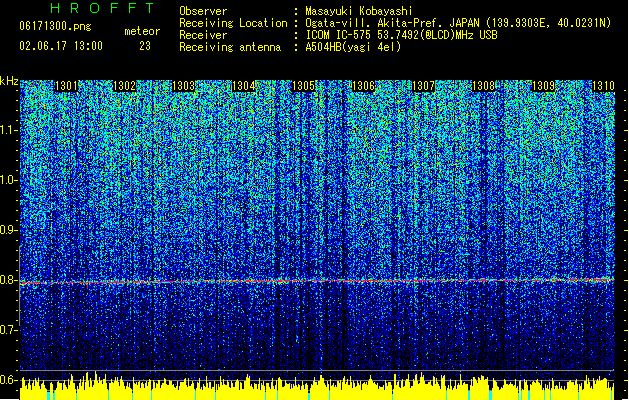
Task: Click the meteor label
Action: (142, 31)
